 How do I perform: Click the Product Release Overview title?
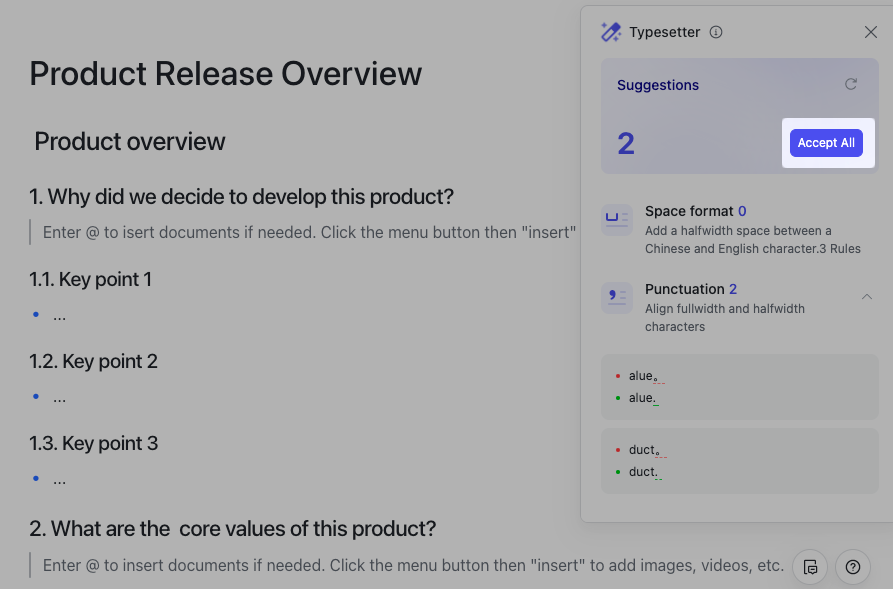tap(226, 73)
